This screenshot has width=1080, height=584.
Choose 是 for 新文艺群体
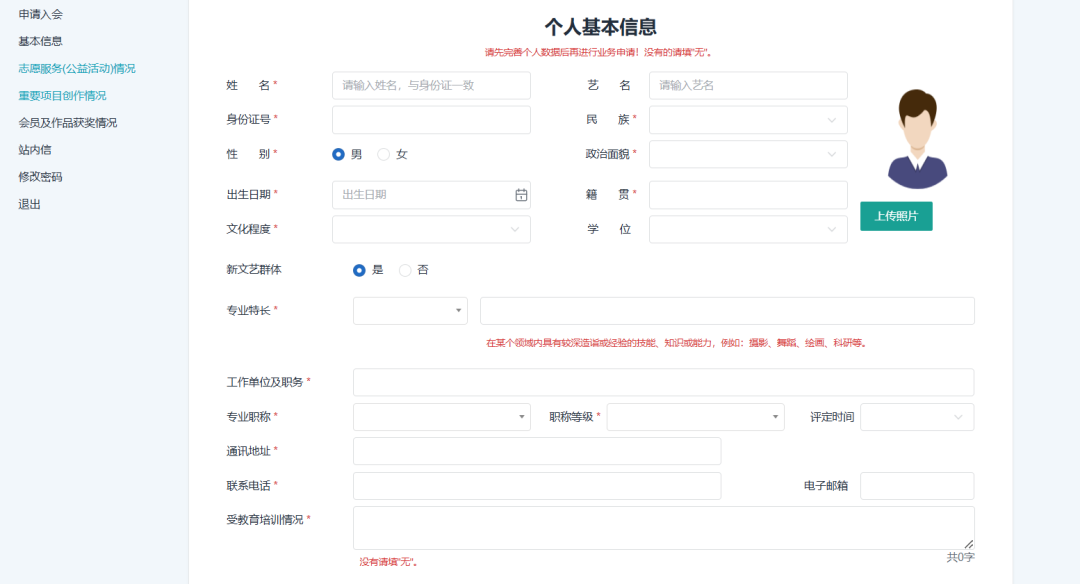click(359, 270)
